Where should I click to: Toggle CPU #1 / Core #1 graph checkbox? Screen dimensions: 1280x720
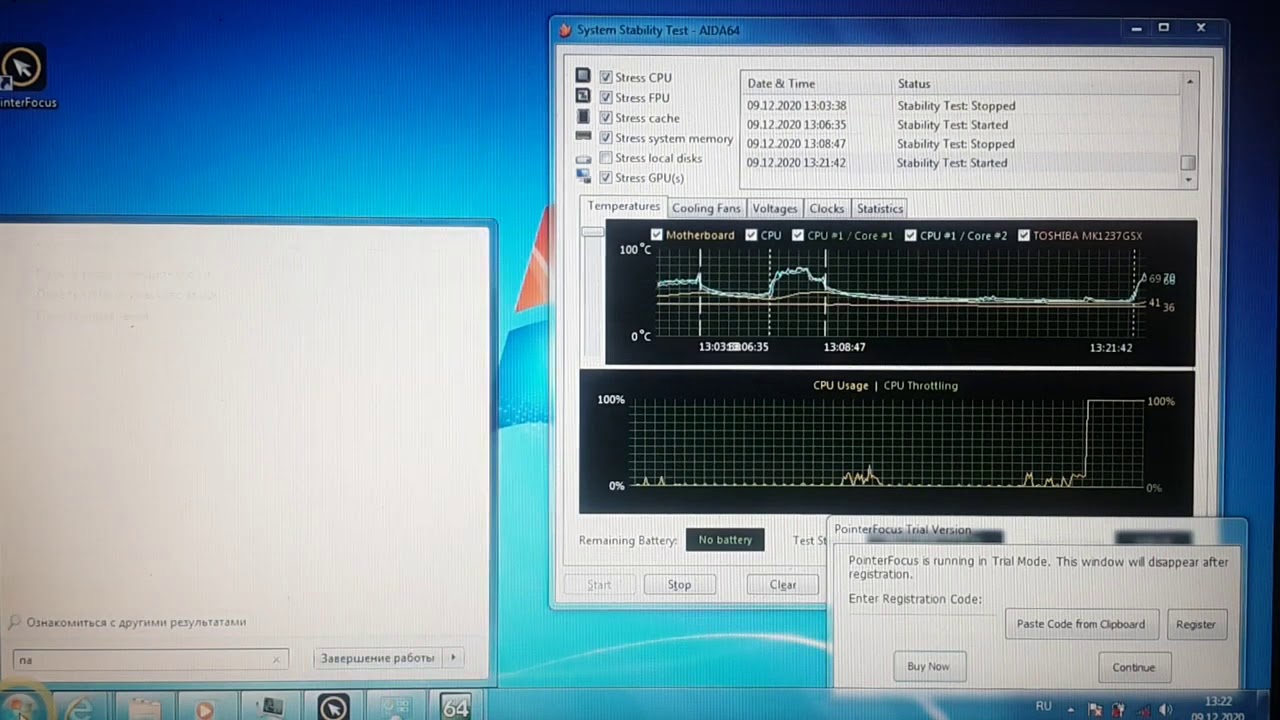(798, 235)
